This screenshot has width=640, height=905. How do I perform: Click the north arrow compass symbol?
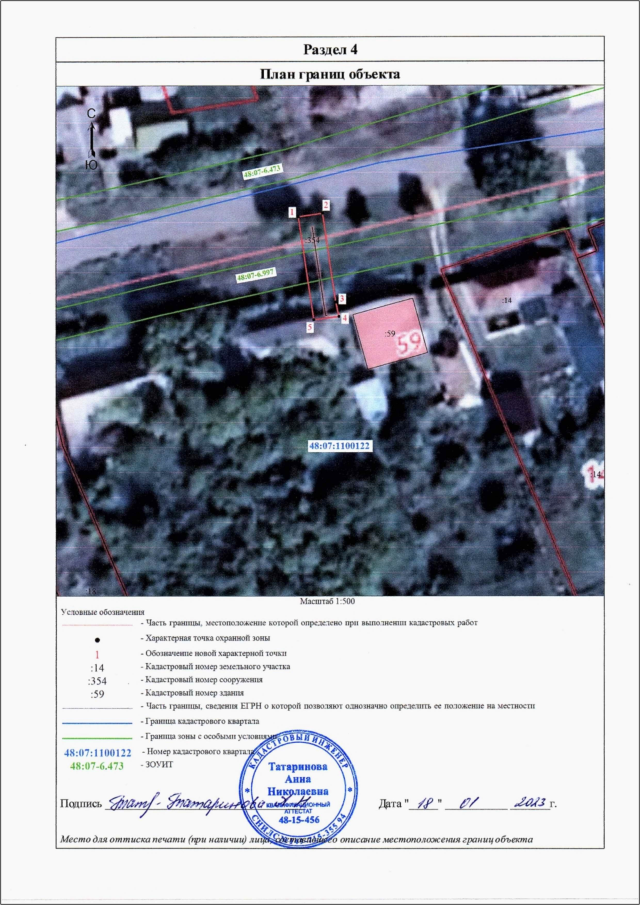click(91, 139)
